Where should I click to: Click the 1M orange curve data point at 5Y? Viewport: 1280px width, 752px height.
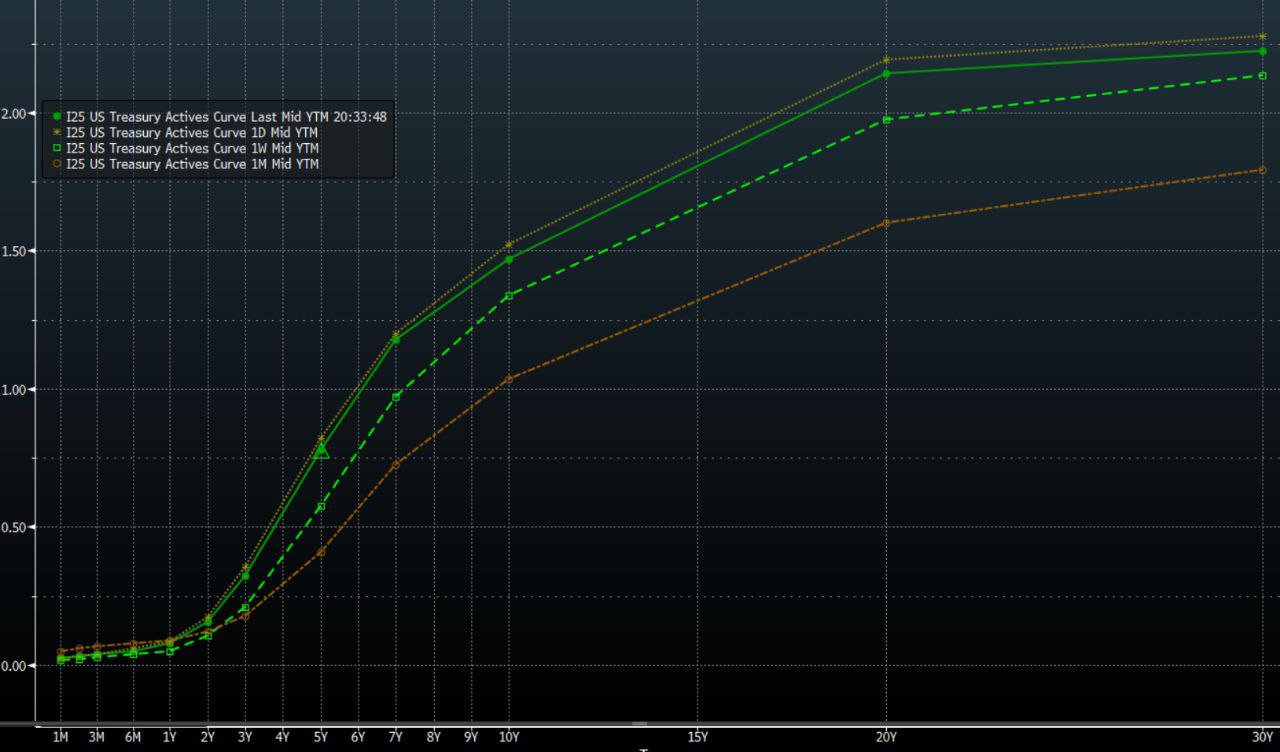[x=321, y=552]
